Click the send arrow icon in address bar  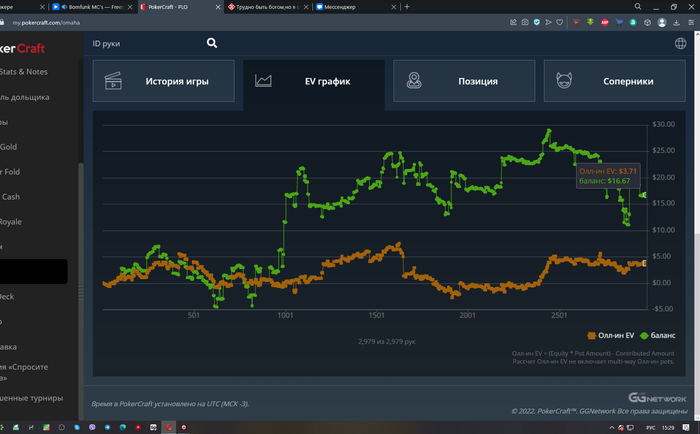(x=548, y=22)
